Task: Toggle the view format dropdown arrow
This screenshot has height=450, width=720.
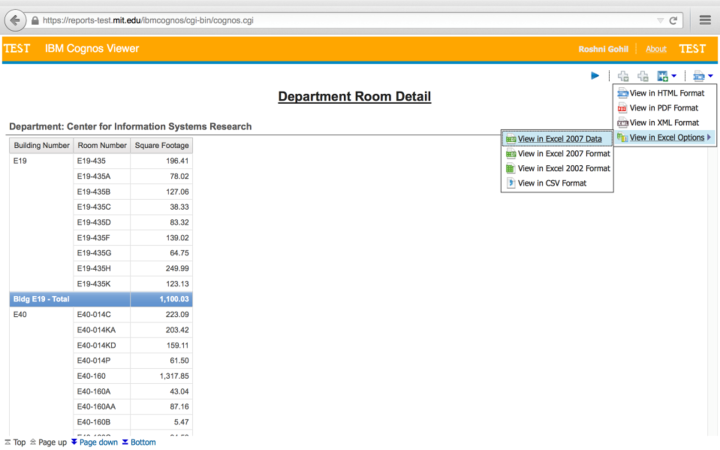Action: coord(710,76)
